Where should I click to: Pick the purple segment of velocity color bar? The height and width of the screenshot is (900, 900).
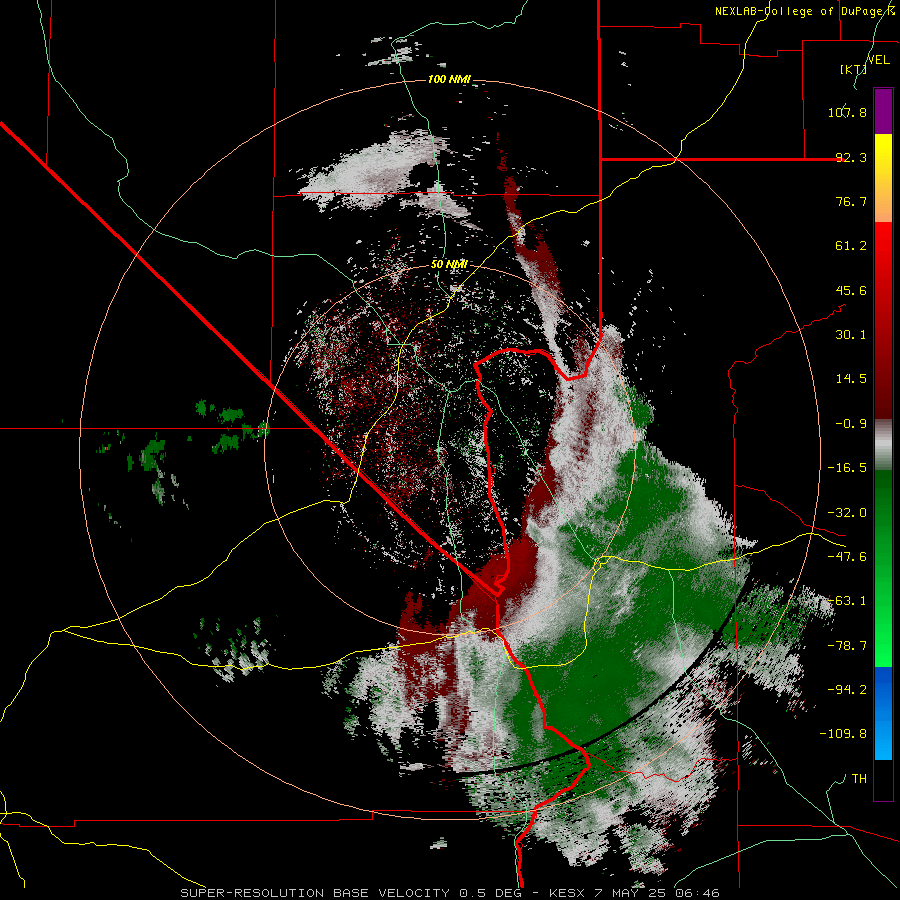pyautogui.click(x=883, y=111)
